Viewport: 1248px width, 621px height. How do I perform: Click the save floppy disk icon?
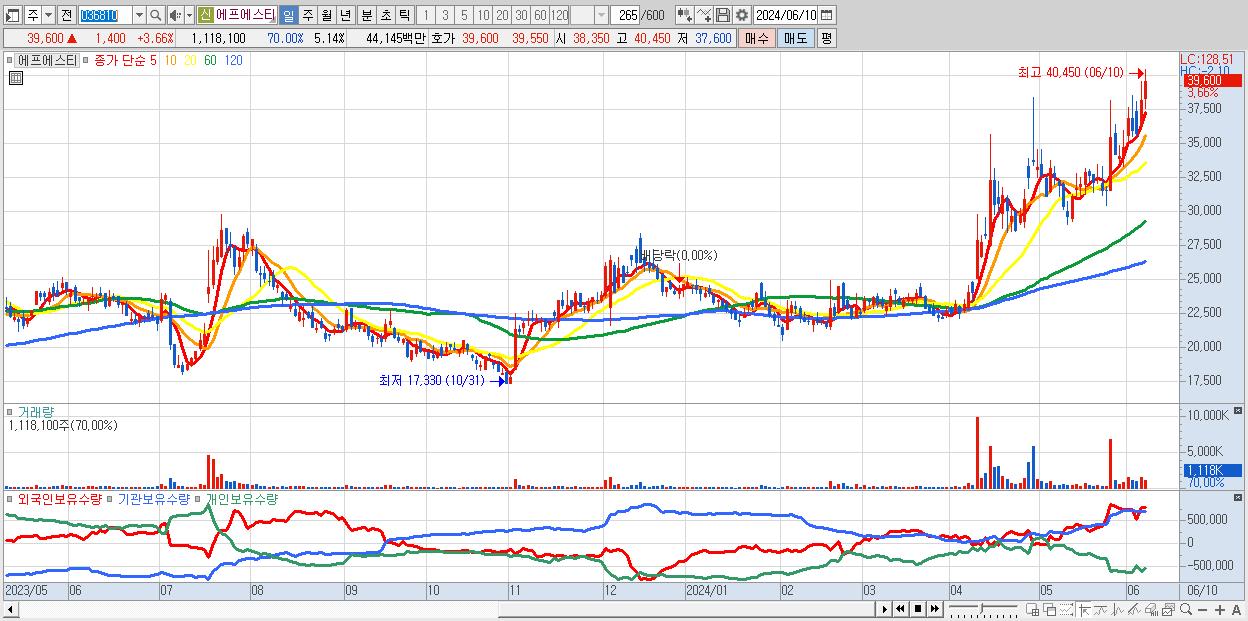[722, 15]
